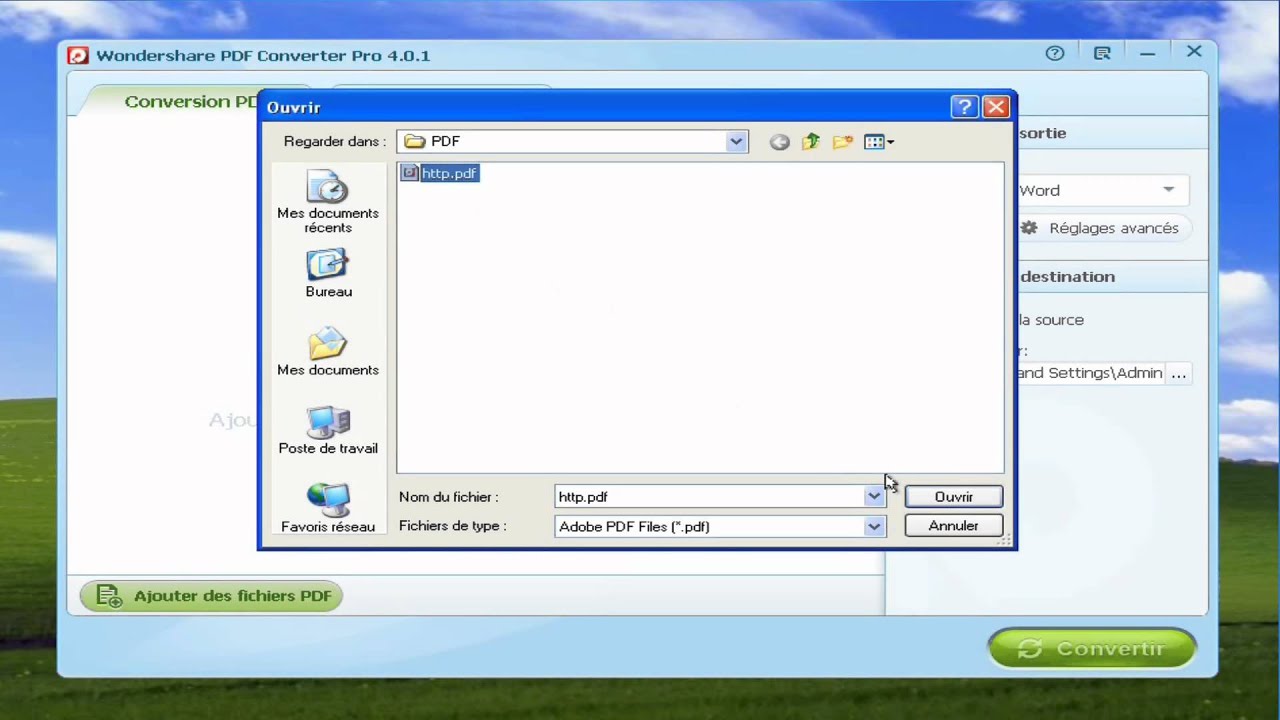The height and width of the screenshot is (720, 1280).
Task: Go back to previous folder
Action: (x=779, y=142)
